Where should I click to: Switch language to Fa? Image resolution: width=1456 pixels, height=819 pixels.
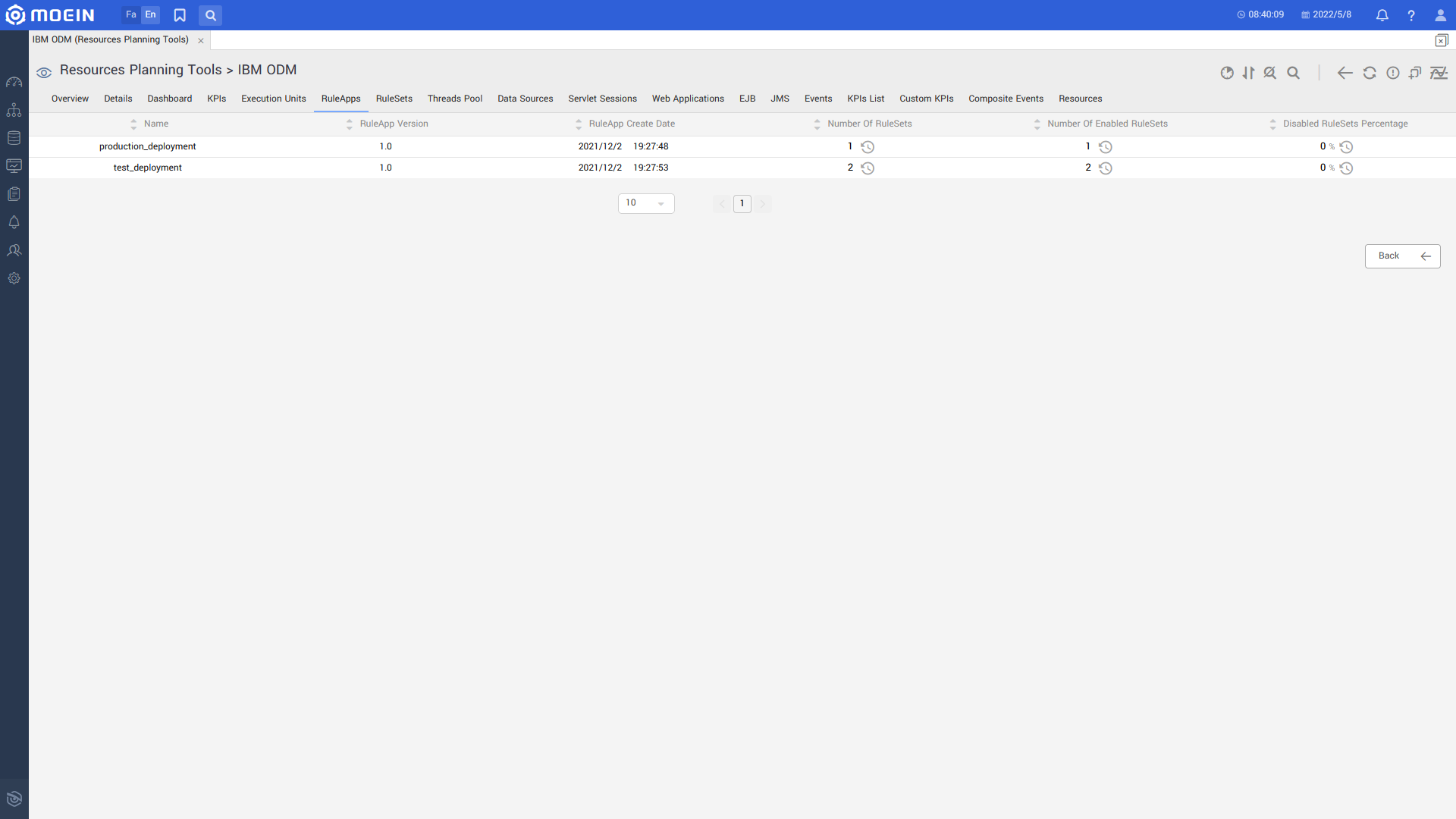pyautogui.click(x=130, y=14)
